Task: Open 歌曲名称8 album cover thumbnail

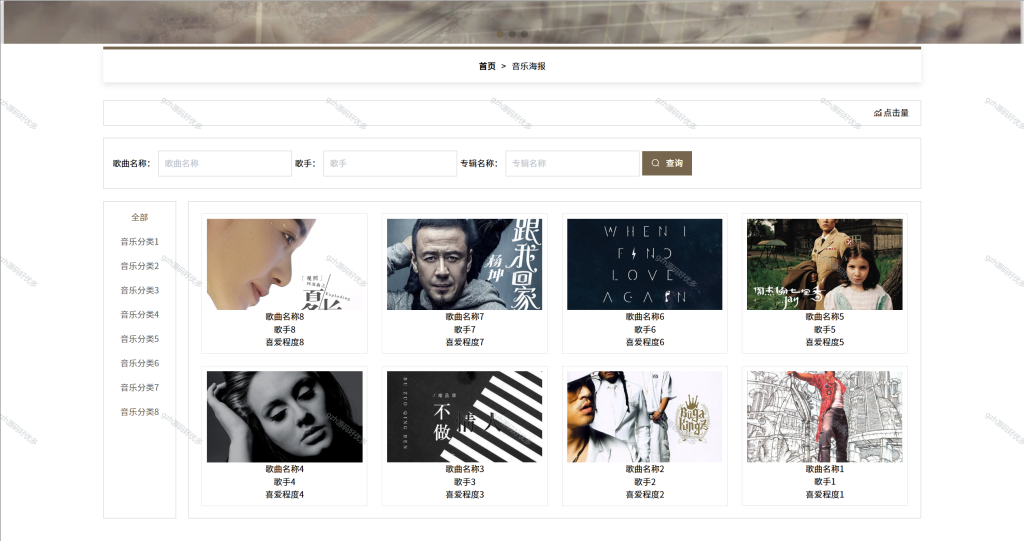Action: point(285,264)
